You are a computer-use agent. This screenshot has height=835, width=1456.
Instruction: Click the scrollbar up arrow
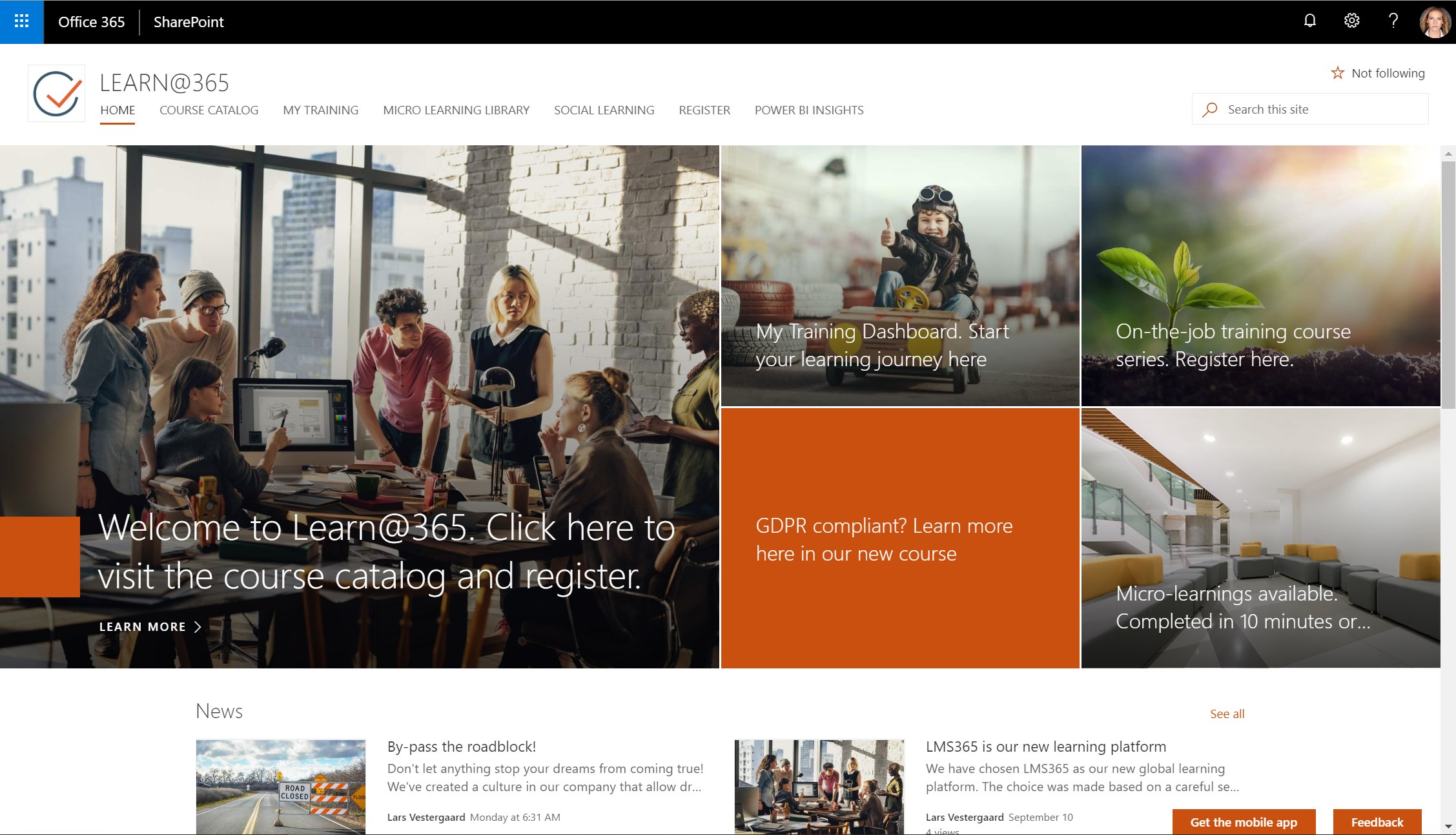click(1448, 154)
